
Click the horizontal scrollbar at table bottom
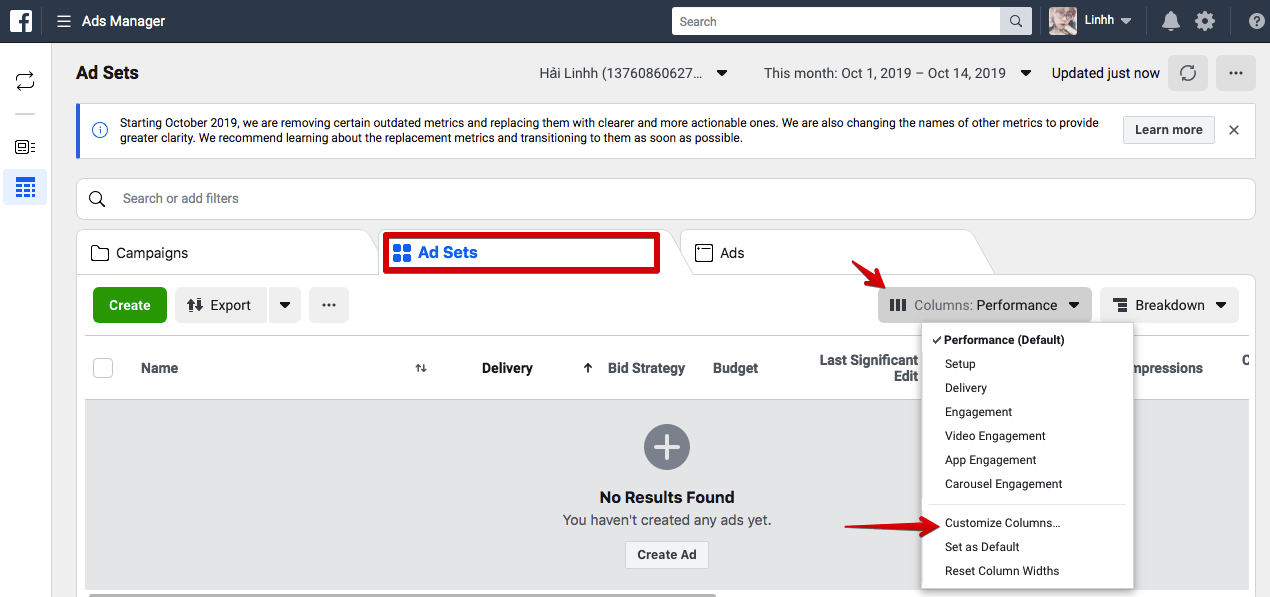tap(402, 594)
